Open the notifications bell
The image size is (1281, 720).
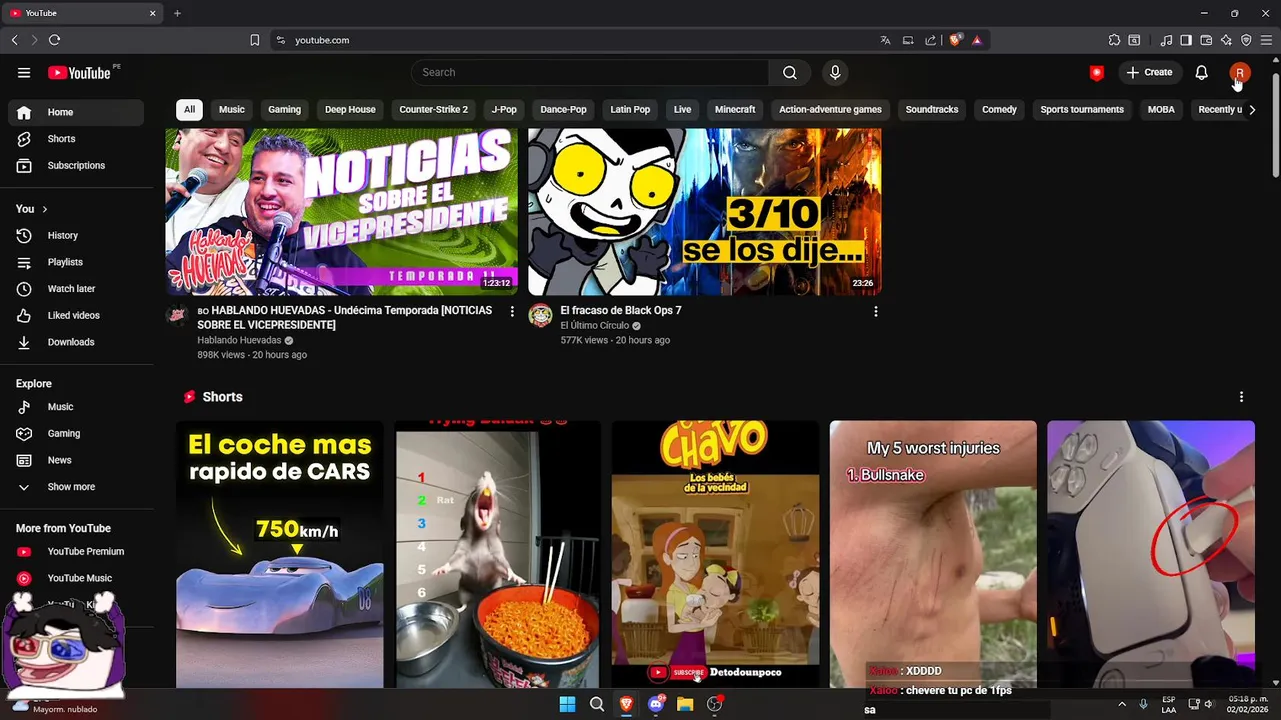pyautogui.click(x=1202, y=72)
